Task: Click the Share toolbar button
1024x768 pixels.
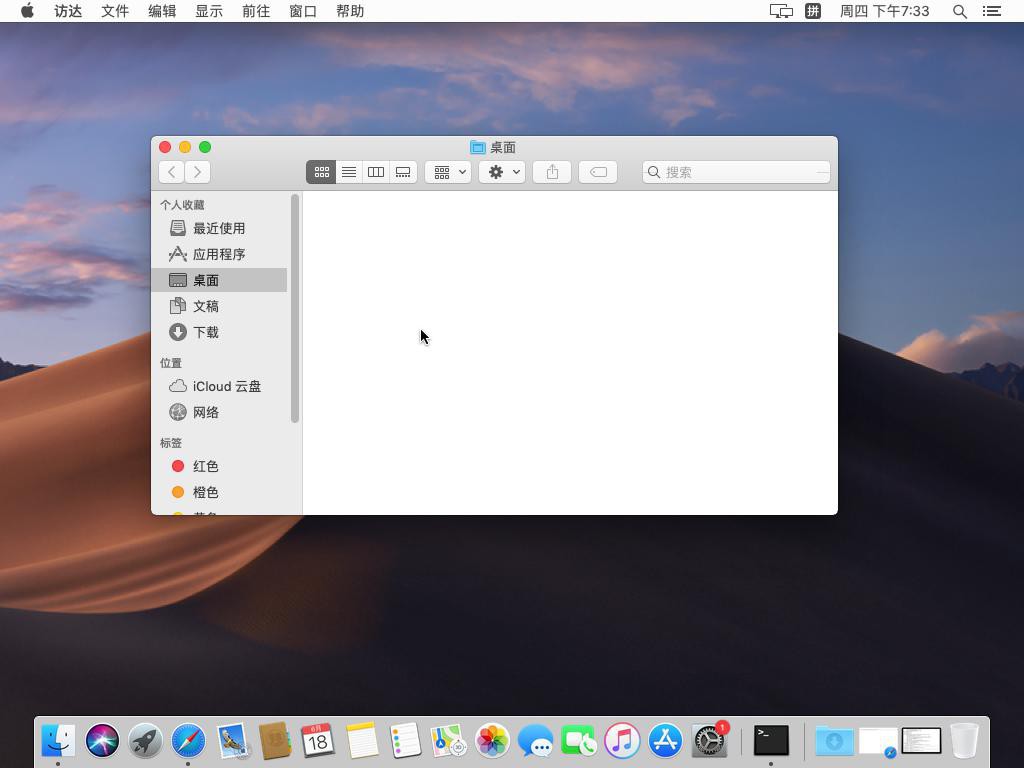Action: tap(552, 172)
